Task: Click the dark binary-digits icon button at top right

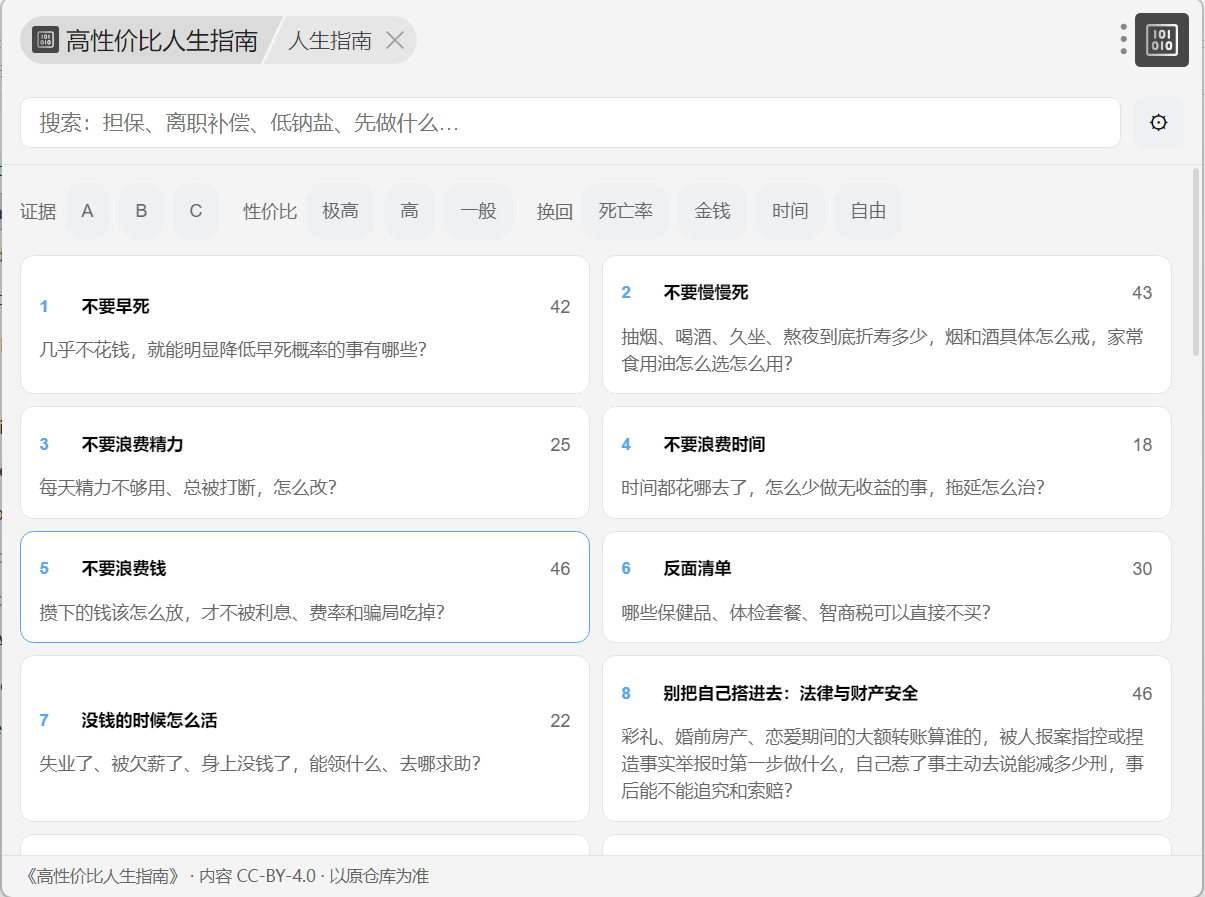Action: click(1161, 40)
